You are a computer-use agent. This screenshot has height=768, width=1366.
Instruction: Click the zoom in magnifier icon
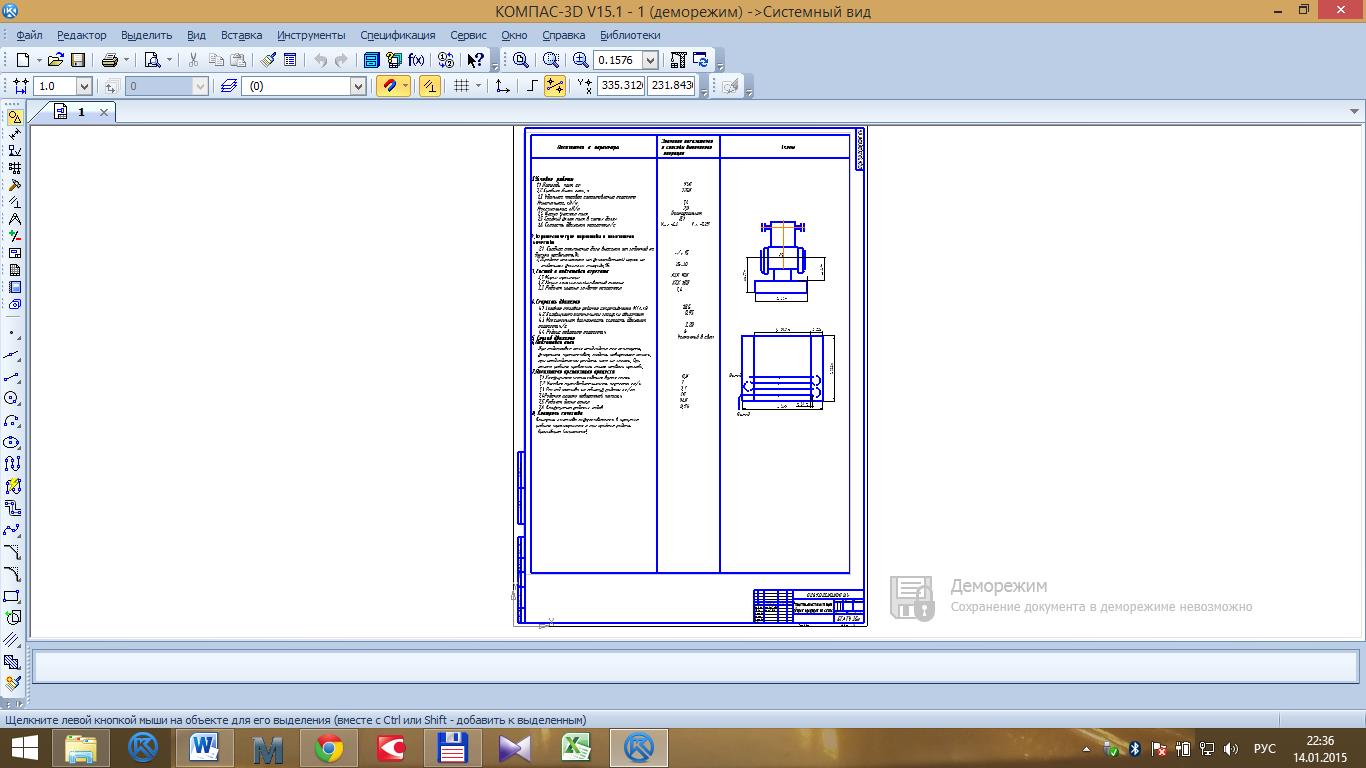(581, 60)
